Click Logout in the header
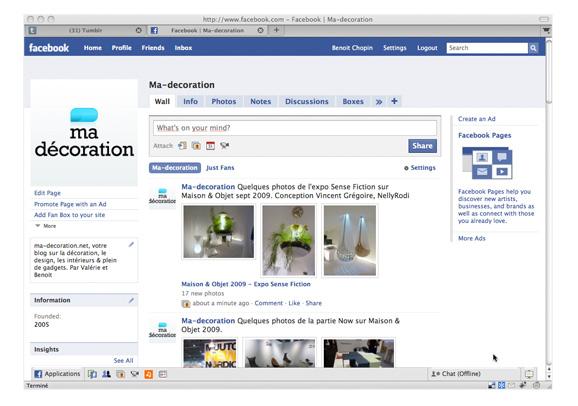The image size is (578, 406). (x=427, y=48)
